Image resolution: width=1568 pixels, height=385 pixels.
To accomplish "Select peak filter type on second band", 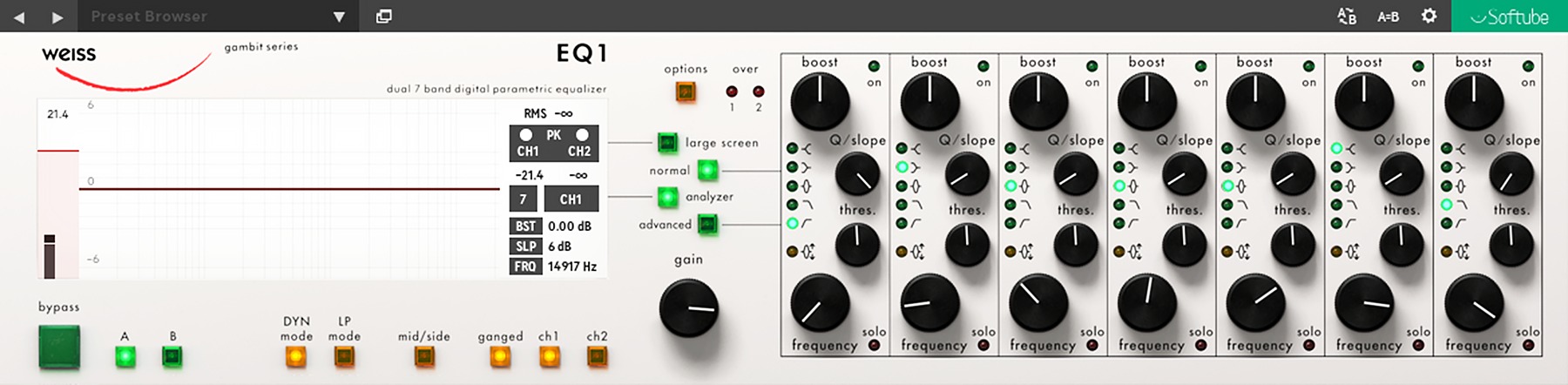I will [x=902, y=186].
